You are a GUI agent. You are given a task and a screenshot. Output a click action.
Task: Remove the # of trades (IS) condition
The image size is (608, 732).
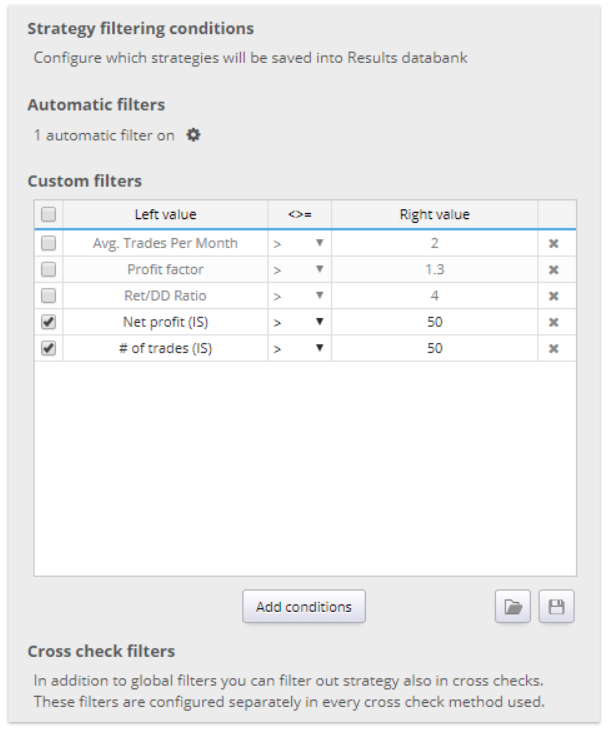click(x=553, y=348)
